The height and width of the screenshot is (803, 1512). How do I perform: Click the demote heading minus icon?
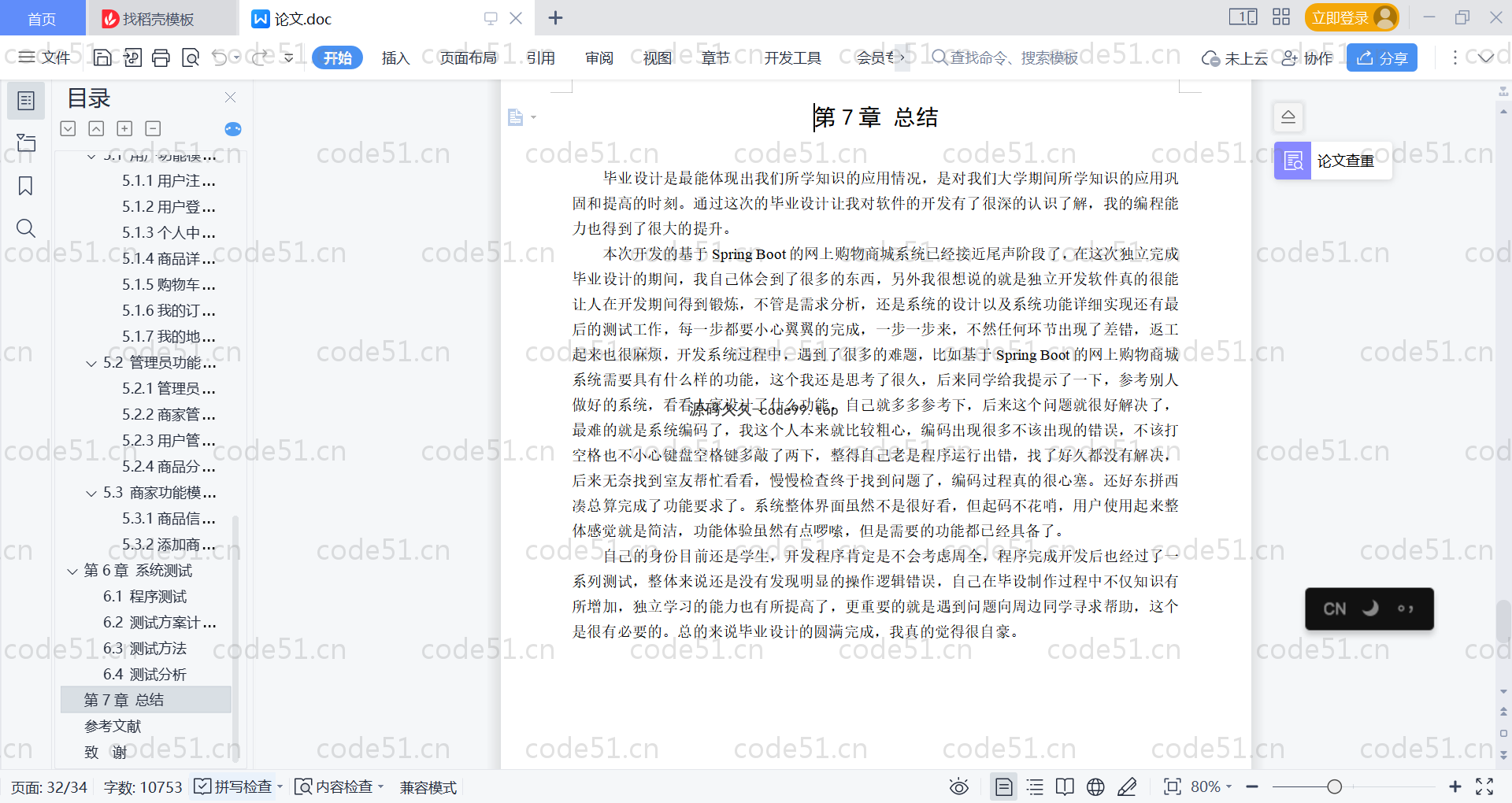(x=153, y=128)
